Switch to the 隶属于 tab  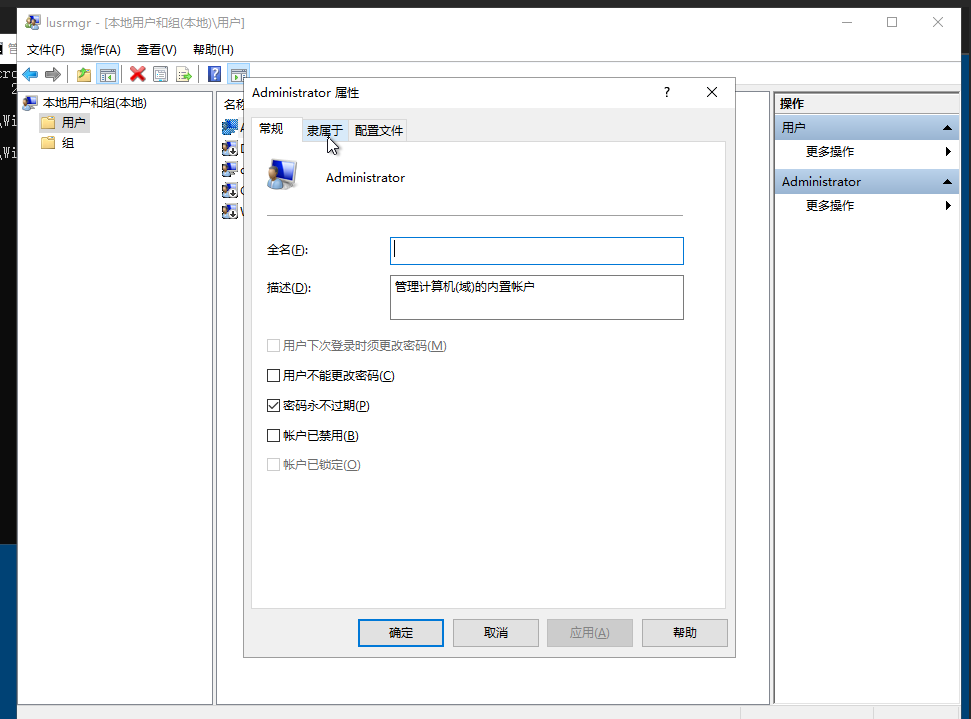[325, 131]
